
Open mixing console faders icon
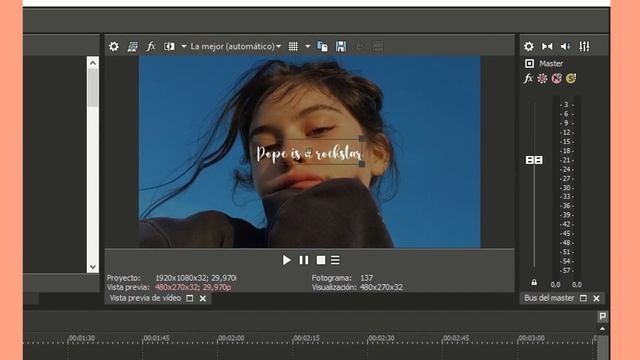584,47
